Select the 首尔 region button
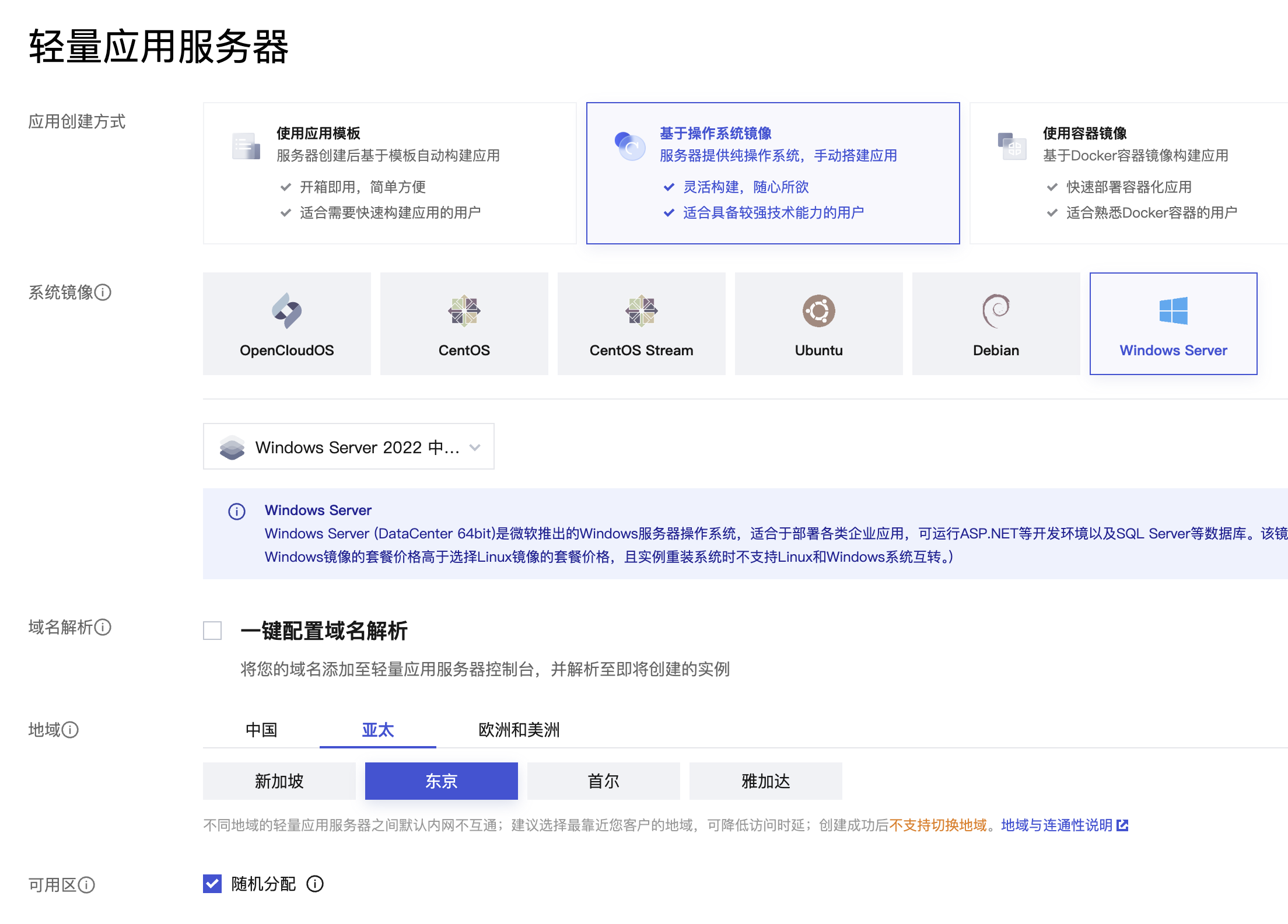Image resolution: width=1288 pixels, height=924 pixels. point(603,781)
